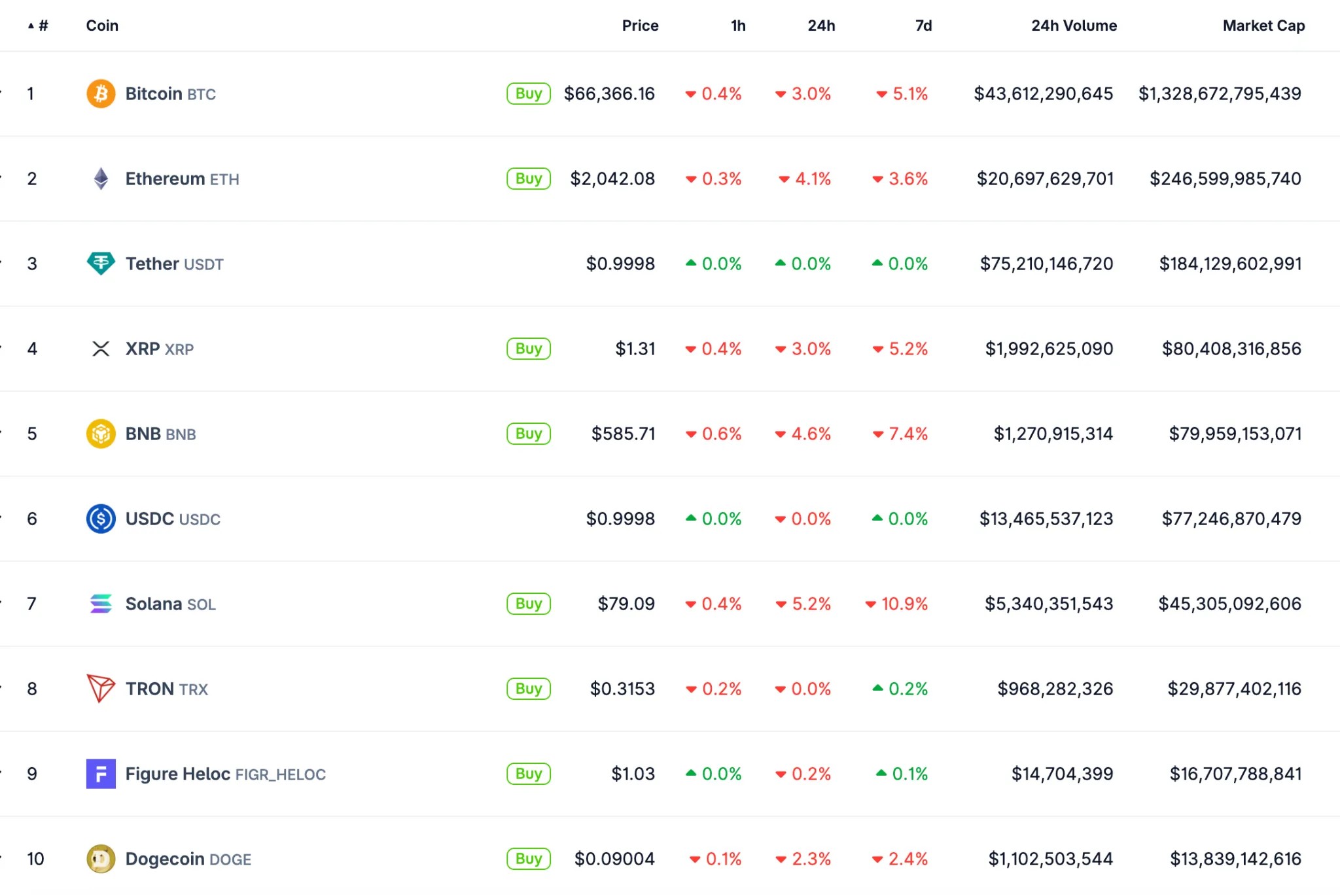Click the Tether USDT logo icon
The height and width of the screenshot is (896, 1340).
click(101, 264)
